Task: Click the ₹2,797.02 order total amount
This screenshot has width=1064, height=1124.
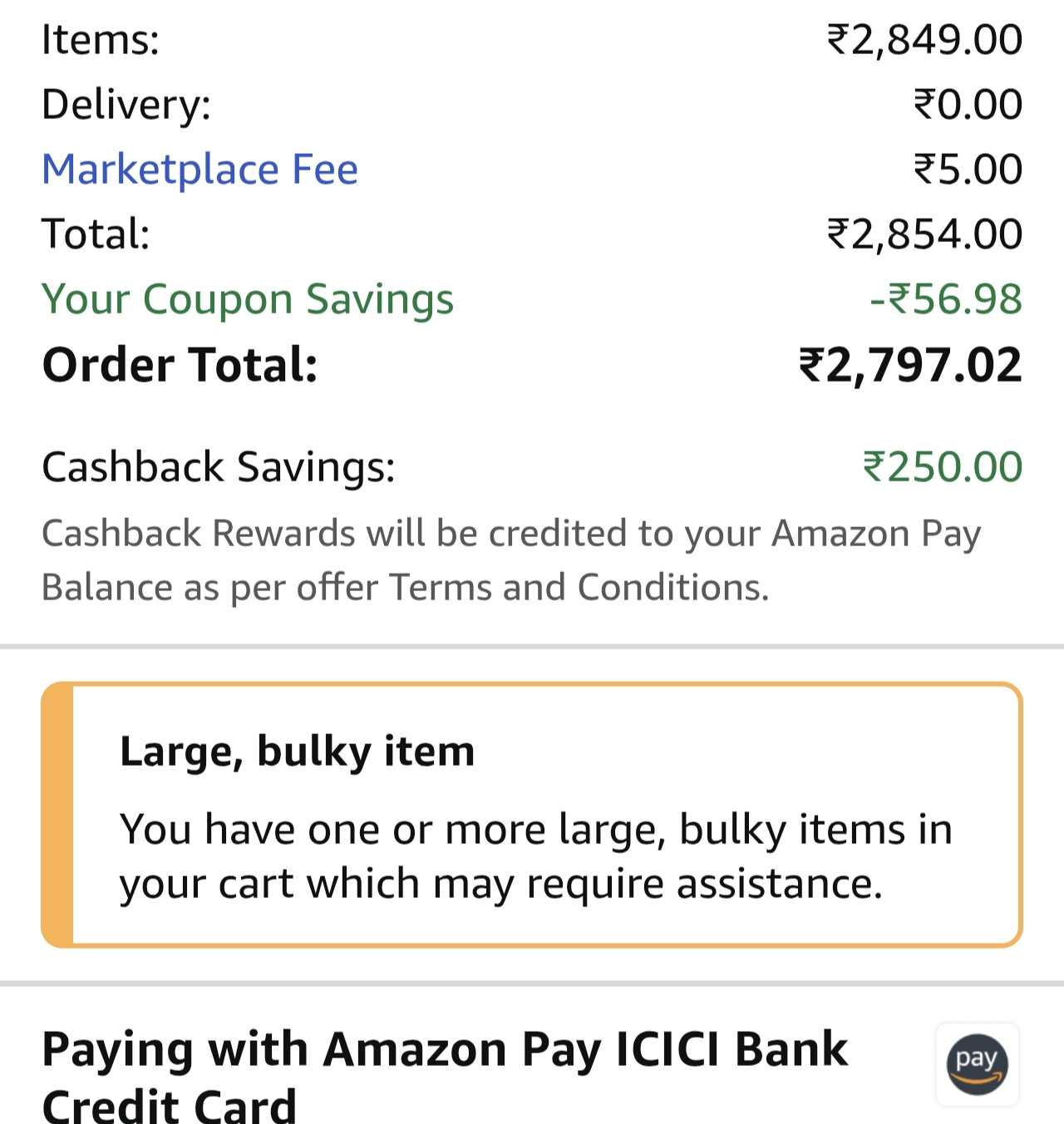Action: tap(910, 365)
